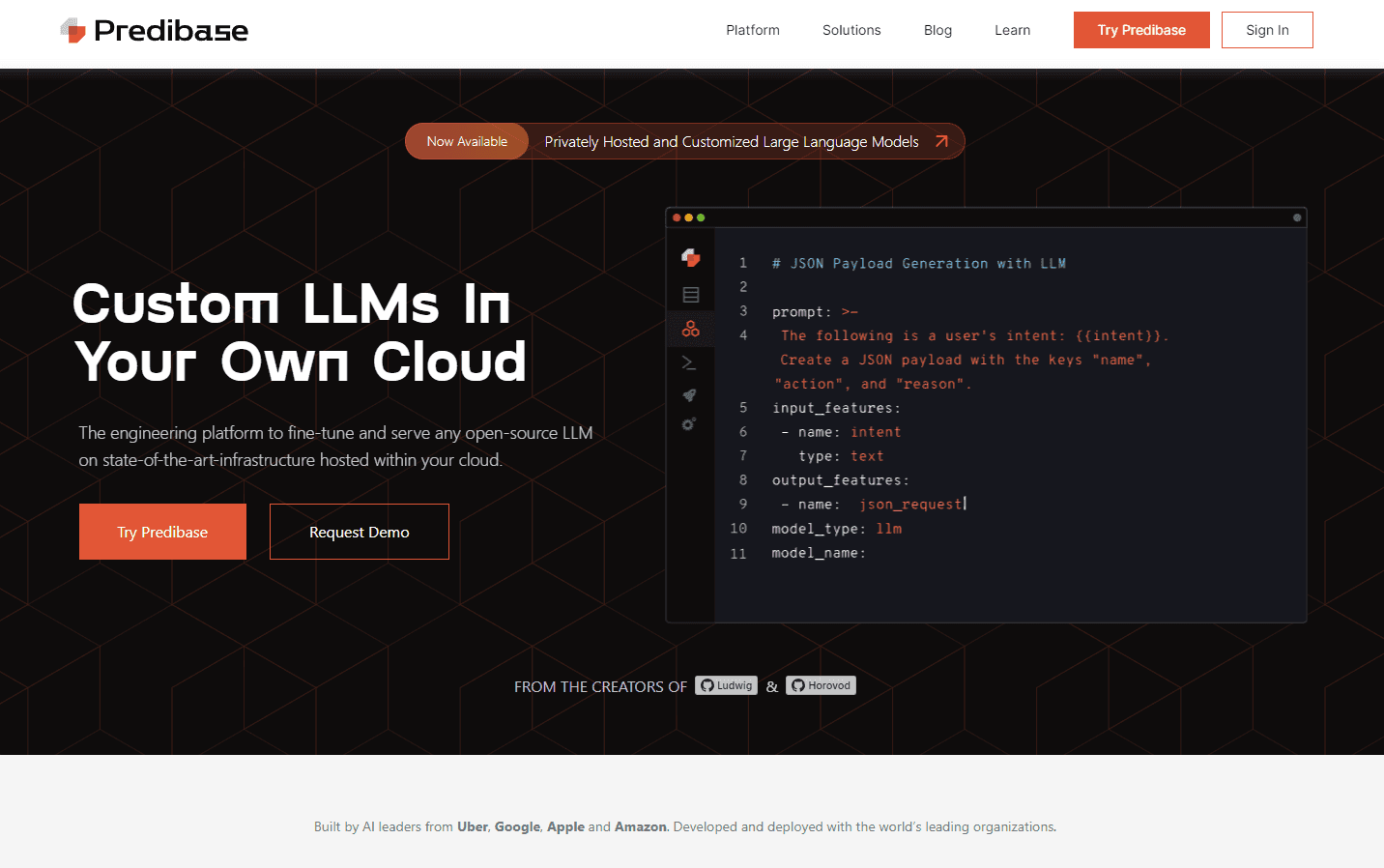This screenshot has height=868, width=1384.
Task: Click the Sign In button
Action: click(1267, 30)
